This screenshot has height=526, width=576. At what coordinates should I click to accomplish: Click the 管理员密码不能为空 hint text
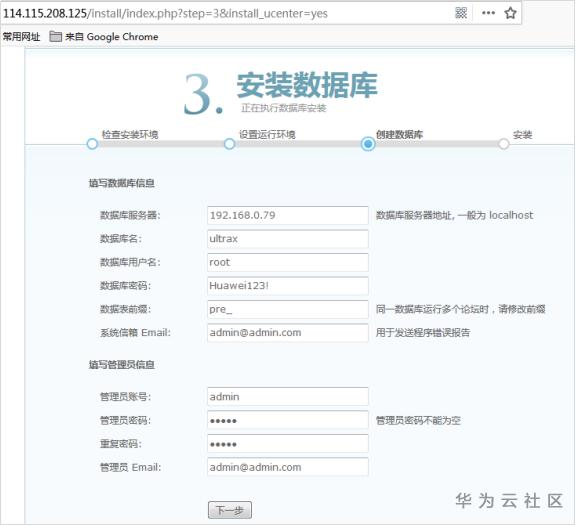coord(418,420)
